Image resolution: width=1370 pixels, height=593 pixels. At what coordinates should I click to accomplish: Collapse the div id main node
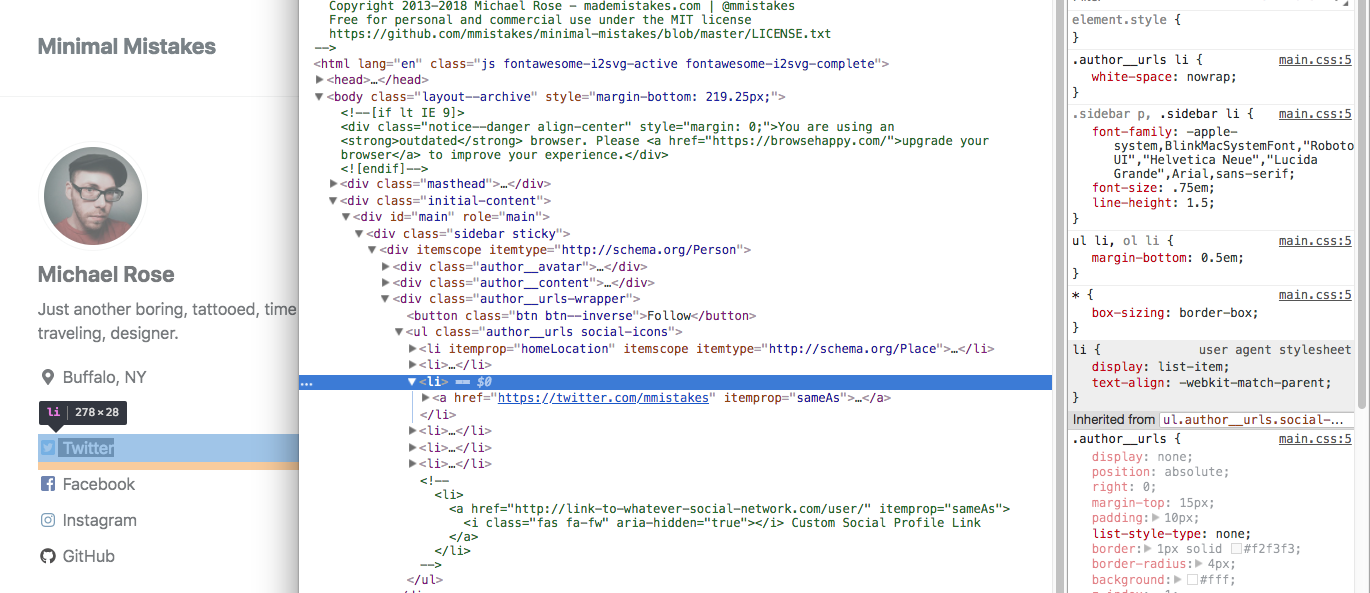tap(346, 217)
